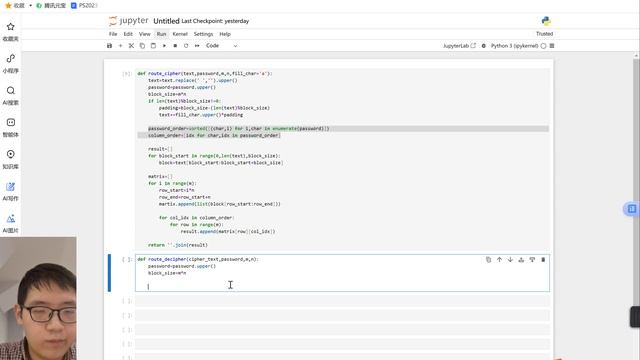Open the notebook in JupyterLab
Screen dimensions: 640x360
click(x=459, y=46)
